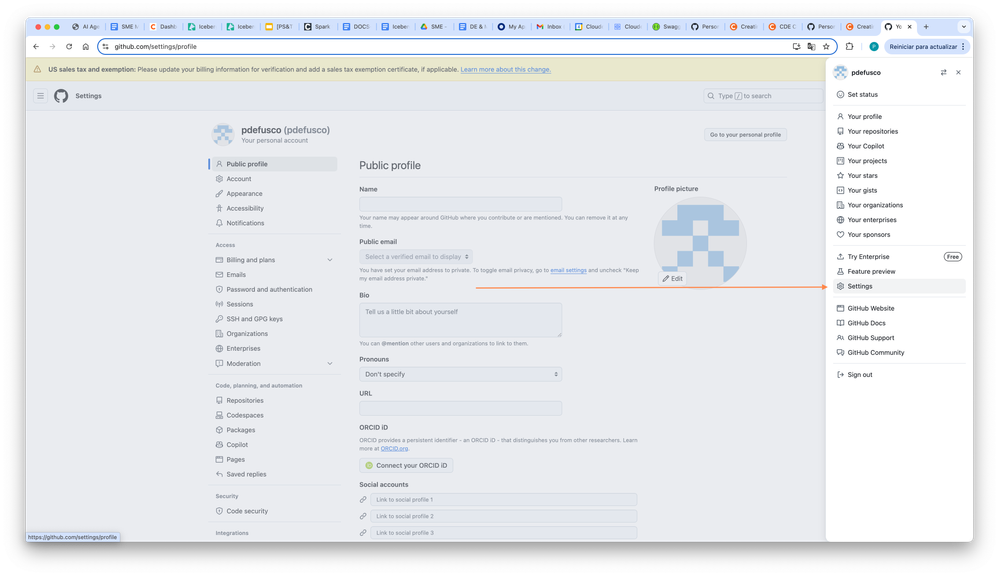Click Connect your ORCID iD button
The image size is (999, 576).
[406, 466]
